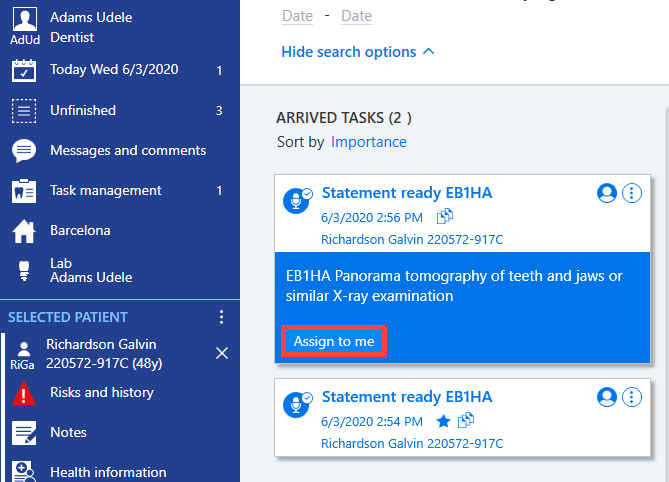Click the 6/3/2020 2:56 PM timestamp
The image size is (669, 482).
[372, 218]
